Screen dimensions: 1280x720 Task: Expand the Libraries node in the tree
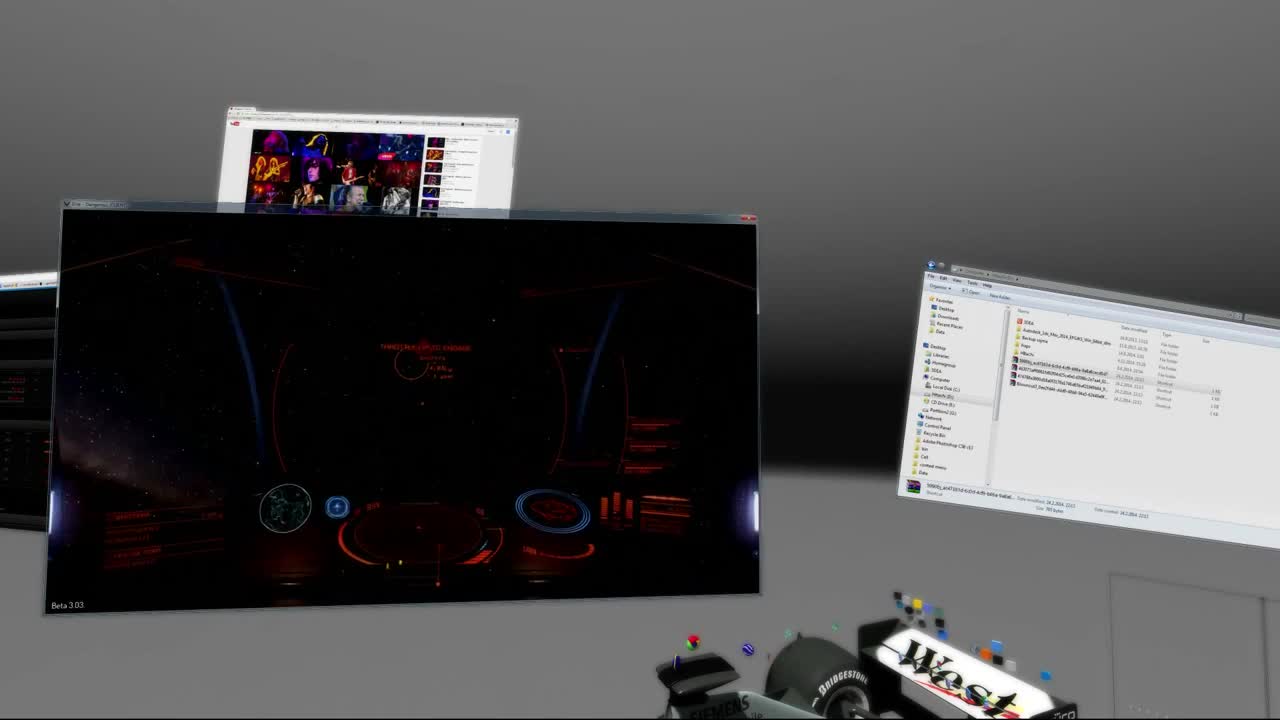click(x=930, y=355)
